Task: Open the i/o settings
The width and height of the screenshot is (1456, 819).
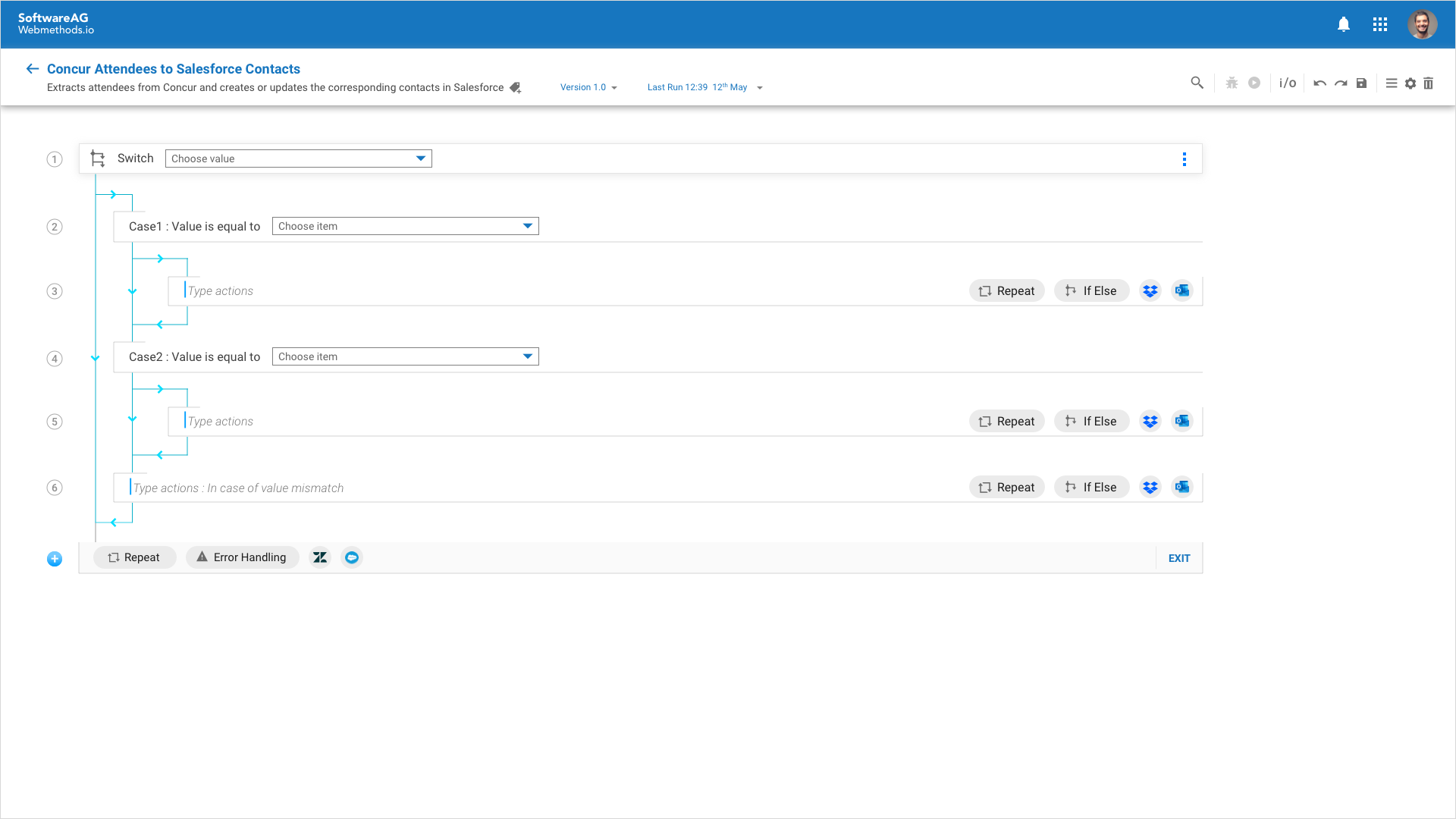Action: click(1288, 83)
